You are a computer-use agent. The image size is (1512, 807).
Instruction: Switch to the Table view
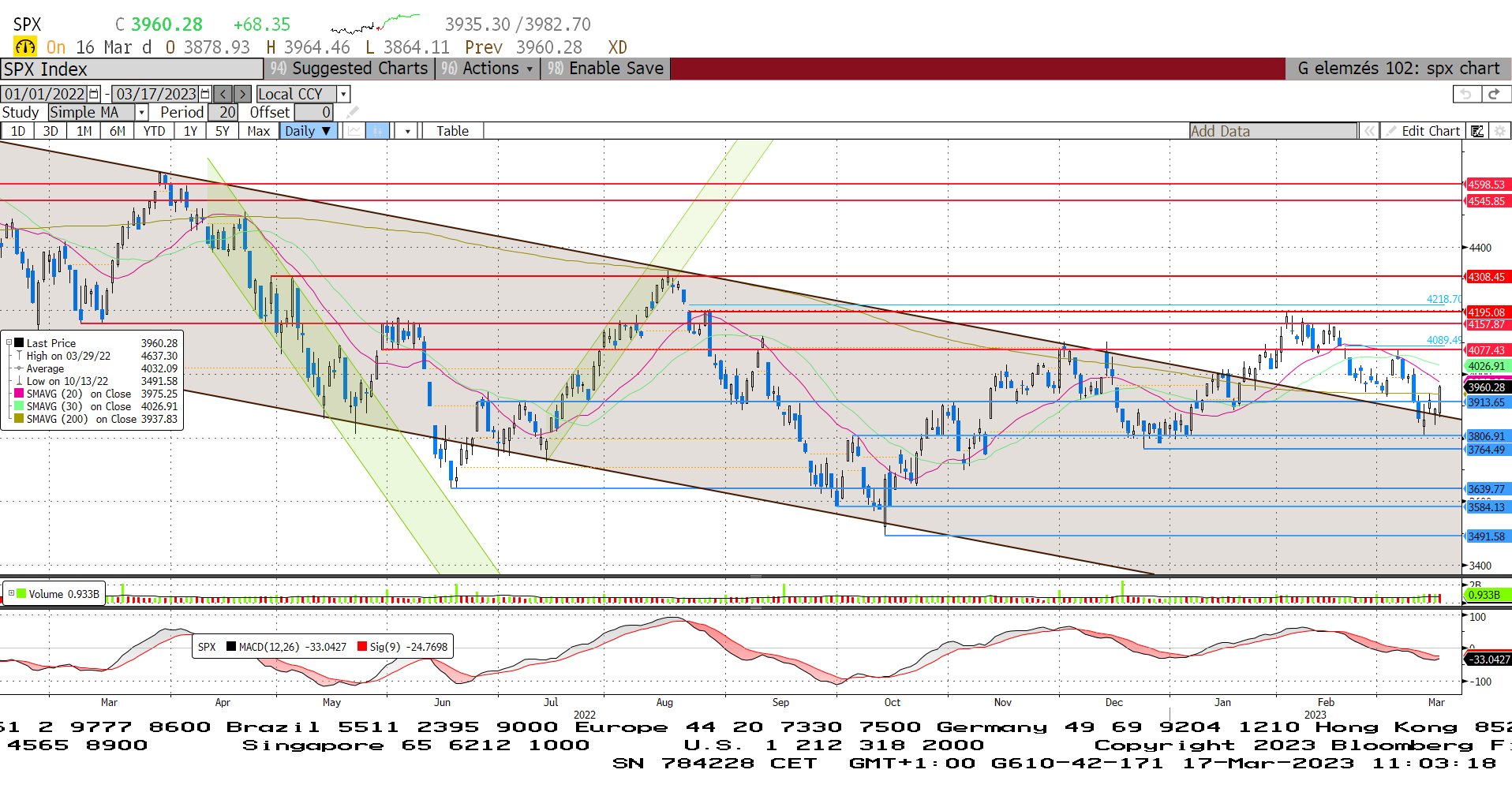click(452, 131)
